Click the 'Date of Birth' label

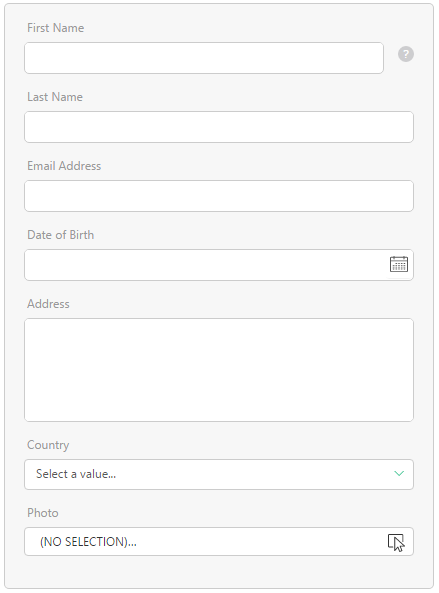pos(60,235)
